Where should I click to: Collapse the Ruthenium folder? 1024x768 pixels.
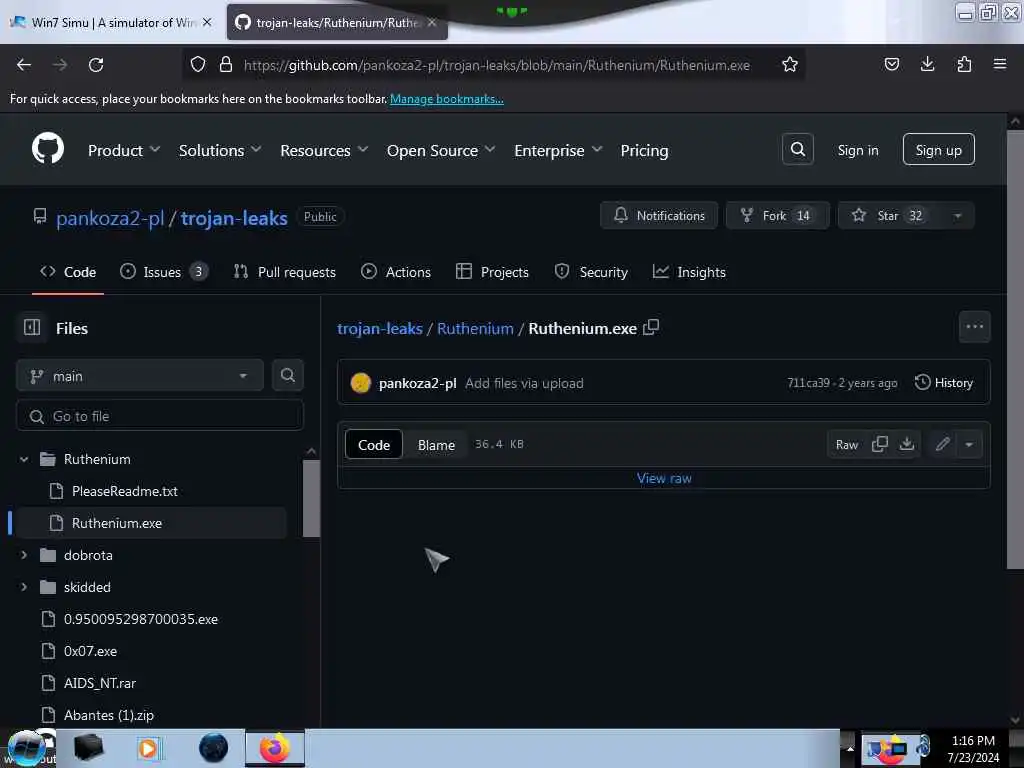24,459
